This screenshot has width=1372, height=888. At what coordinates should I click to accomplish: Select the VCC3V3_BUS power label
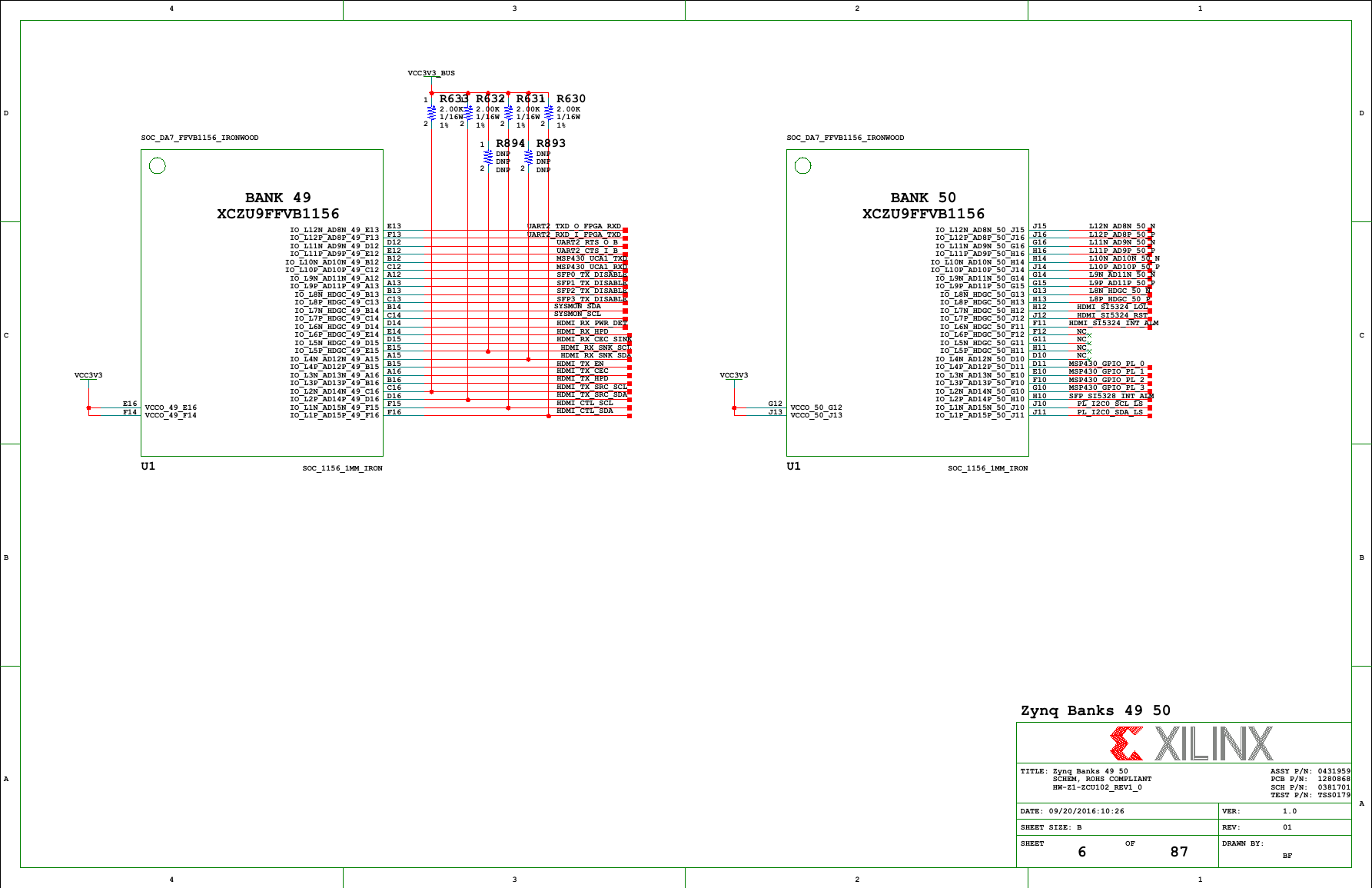[431, 73]
